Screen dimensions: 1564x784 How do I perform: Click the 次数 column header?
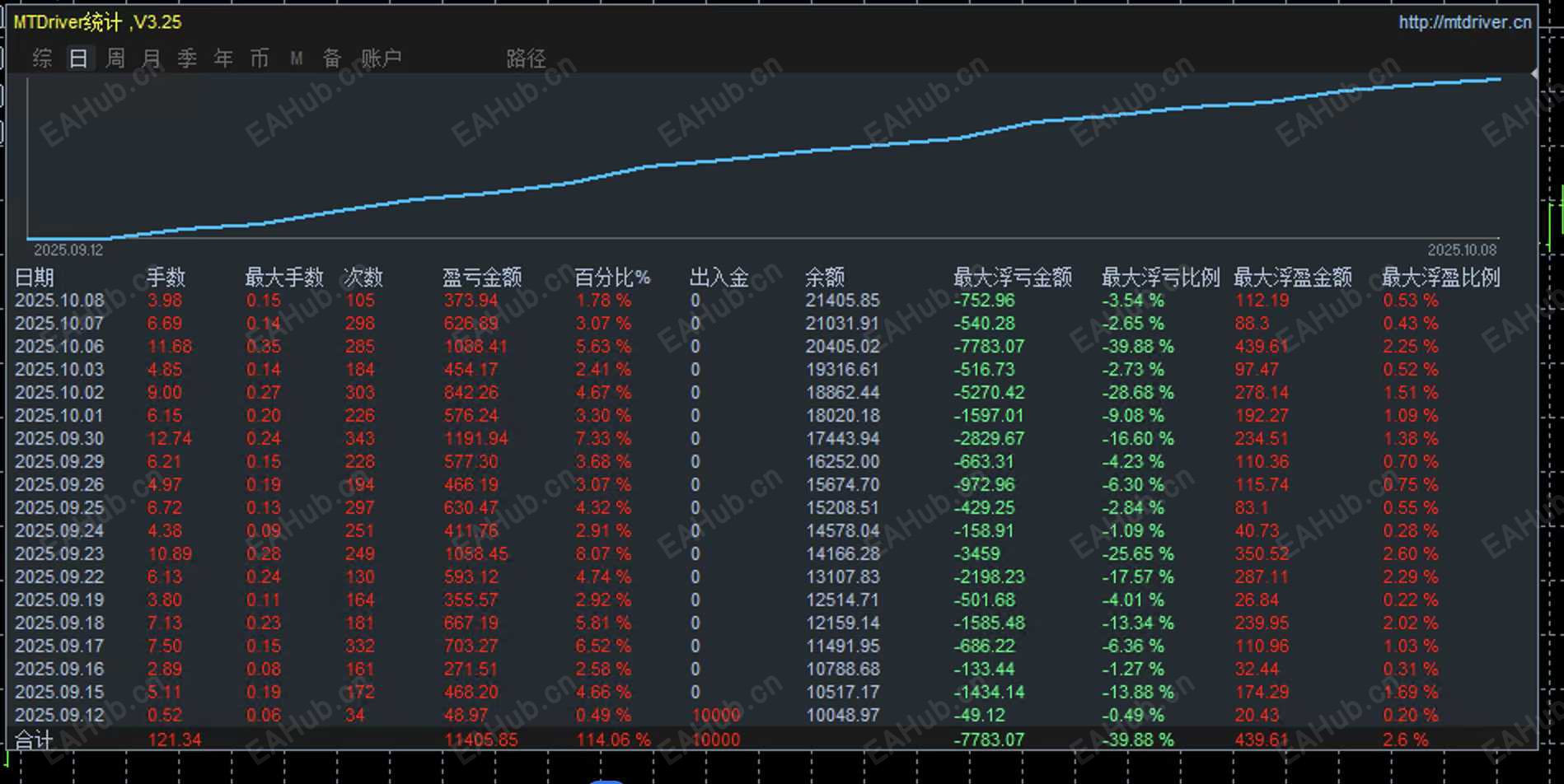[363, 278]
